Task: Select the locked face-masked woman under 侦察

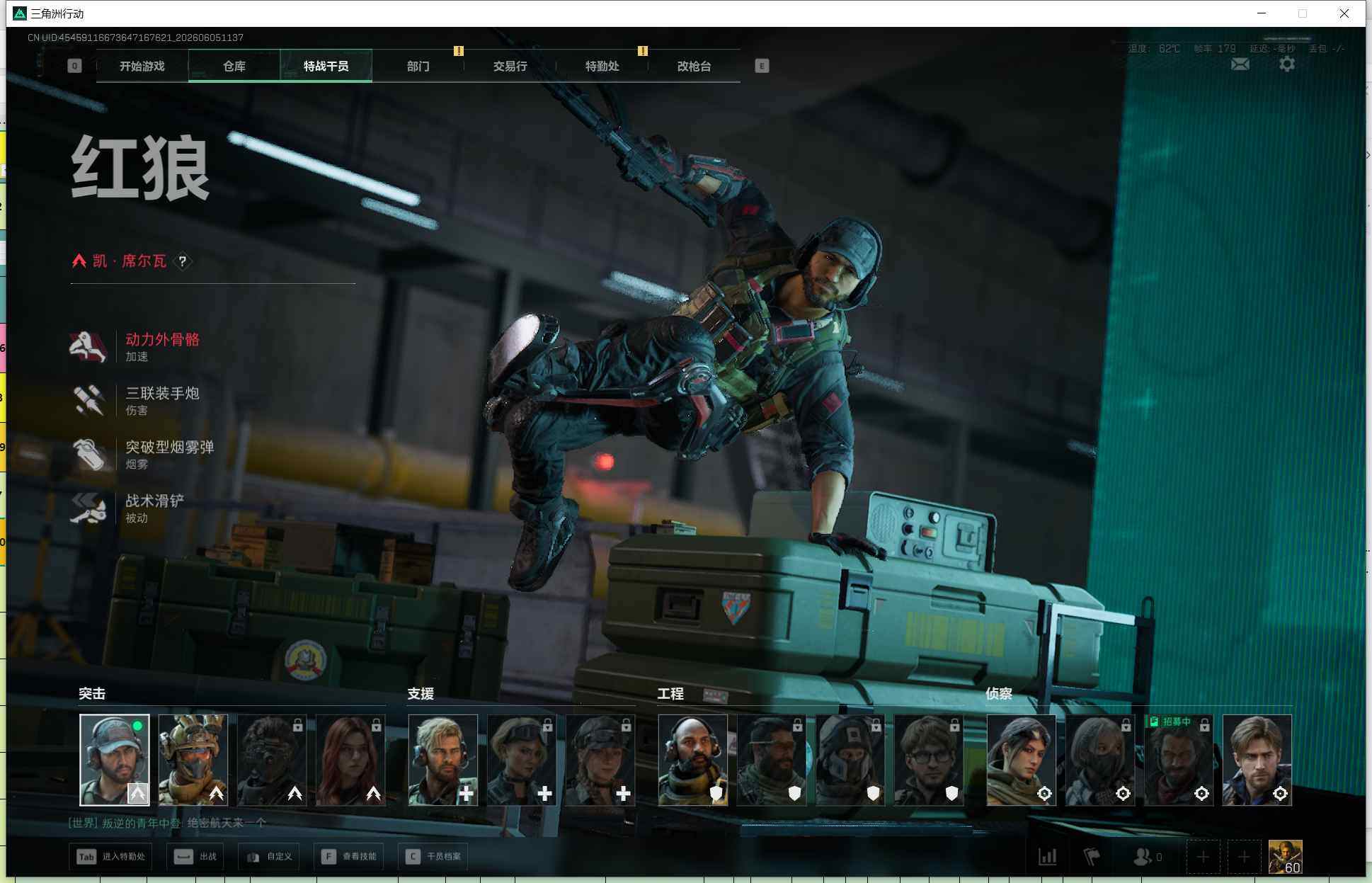Action: [1100, 760]
